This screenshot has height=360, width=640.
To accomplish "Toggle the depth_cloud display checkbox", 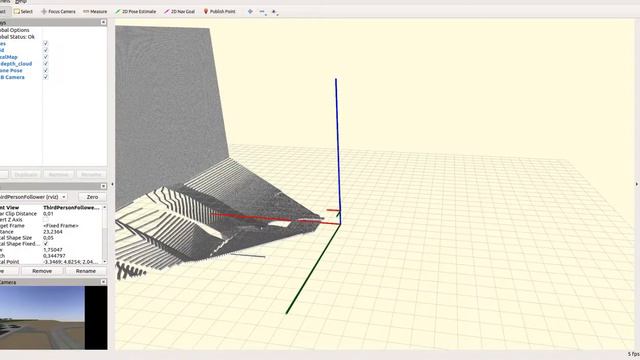I will [x=45, y=64].
